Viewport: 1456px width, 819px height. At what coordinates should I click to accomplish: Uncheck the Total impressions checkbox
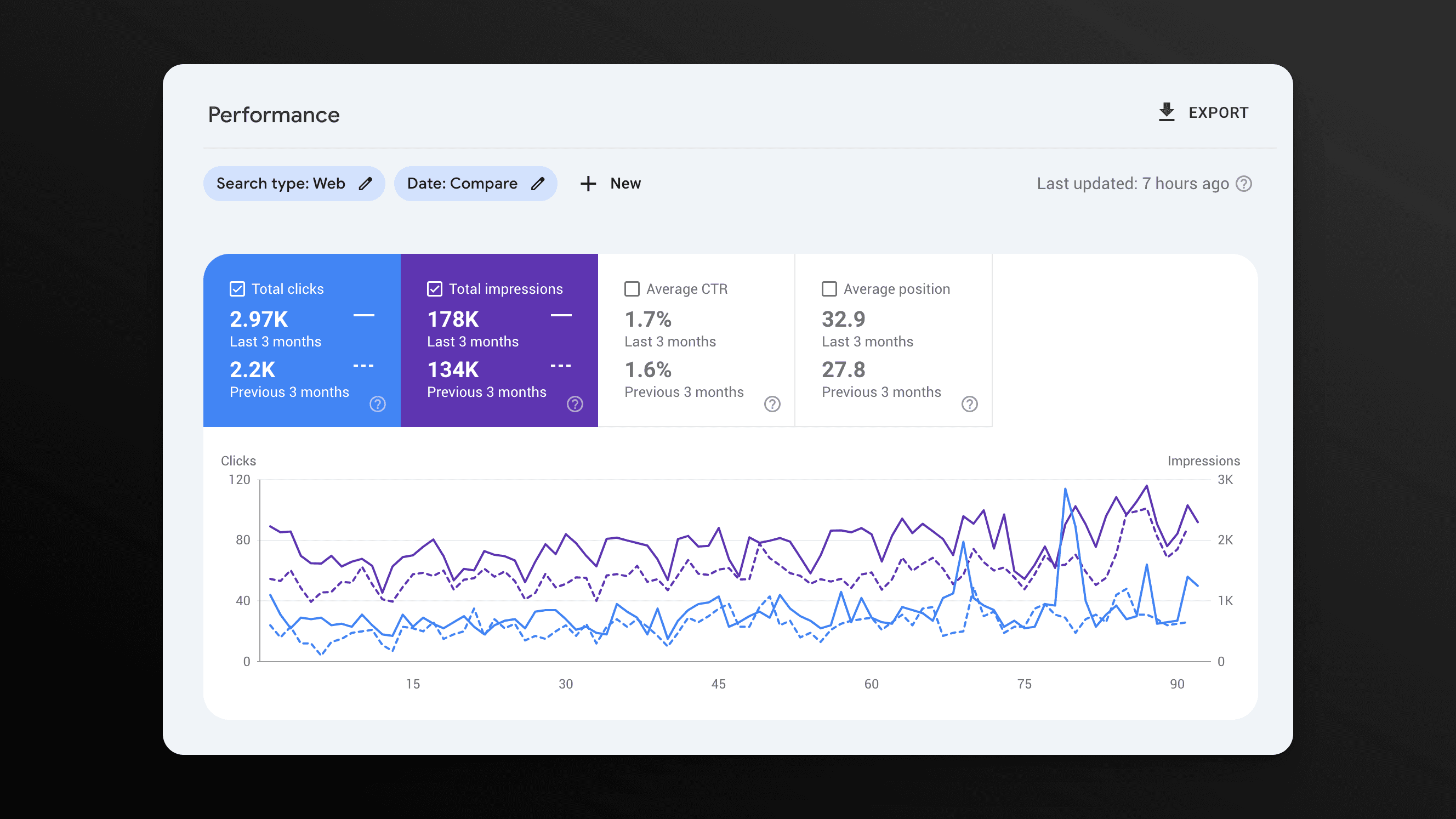pos(434,288)
